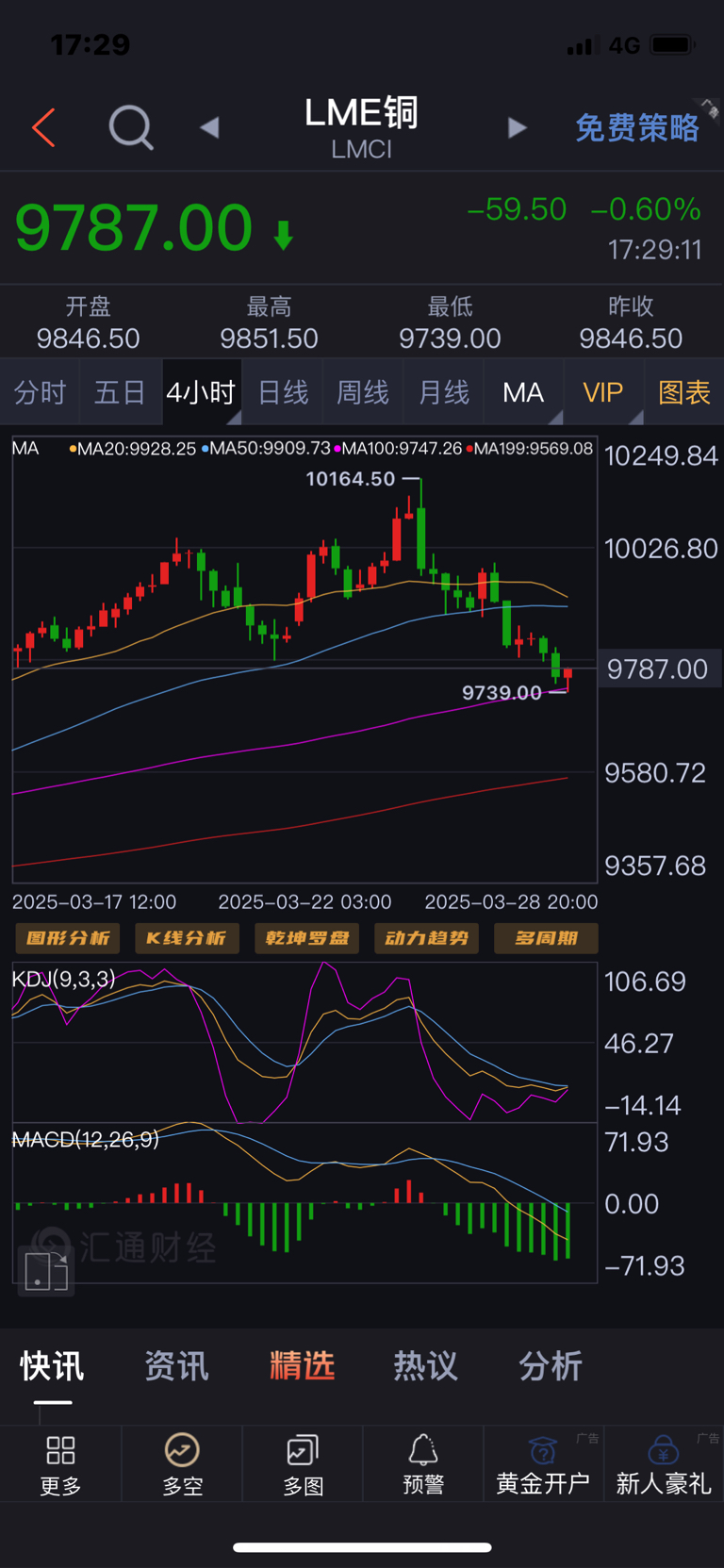Switch to 快讯 news tab
Viewport: 724px width, 1568px height.
[53, 1365]
